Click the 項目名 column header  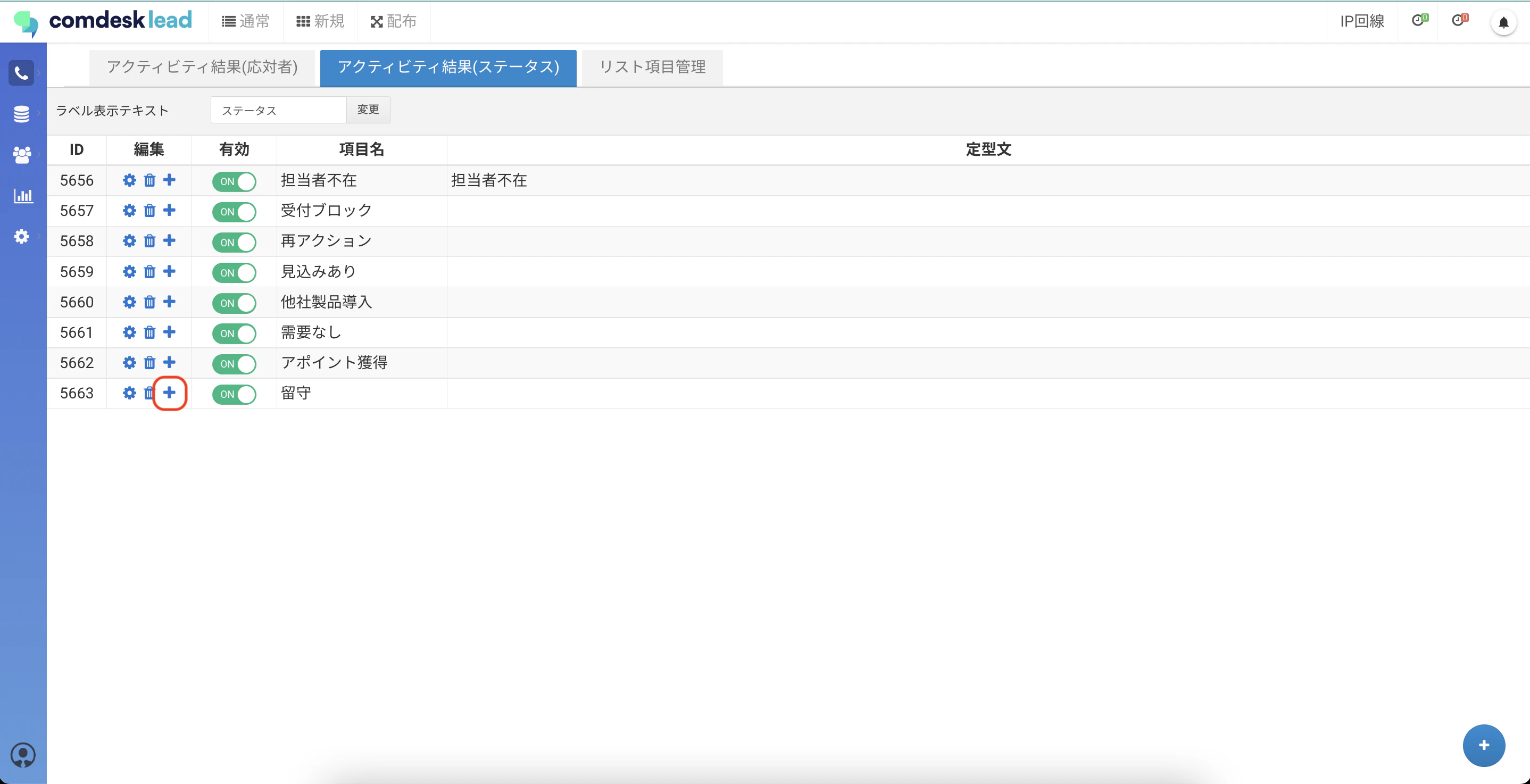tap(361, 149)
